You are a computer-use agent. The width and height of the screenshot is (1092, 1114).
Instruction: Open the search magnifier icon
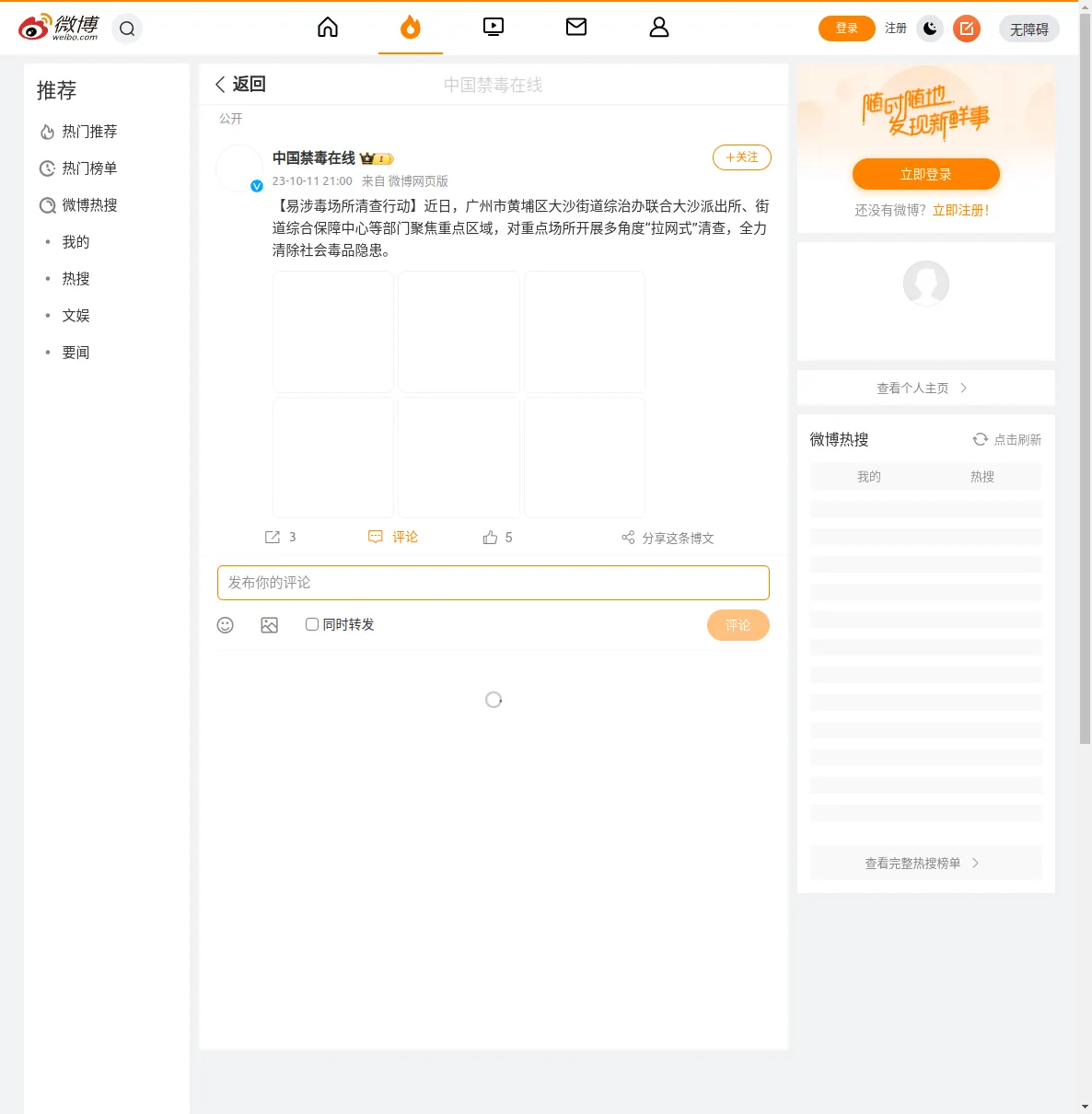[127, 29]
